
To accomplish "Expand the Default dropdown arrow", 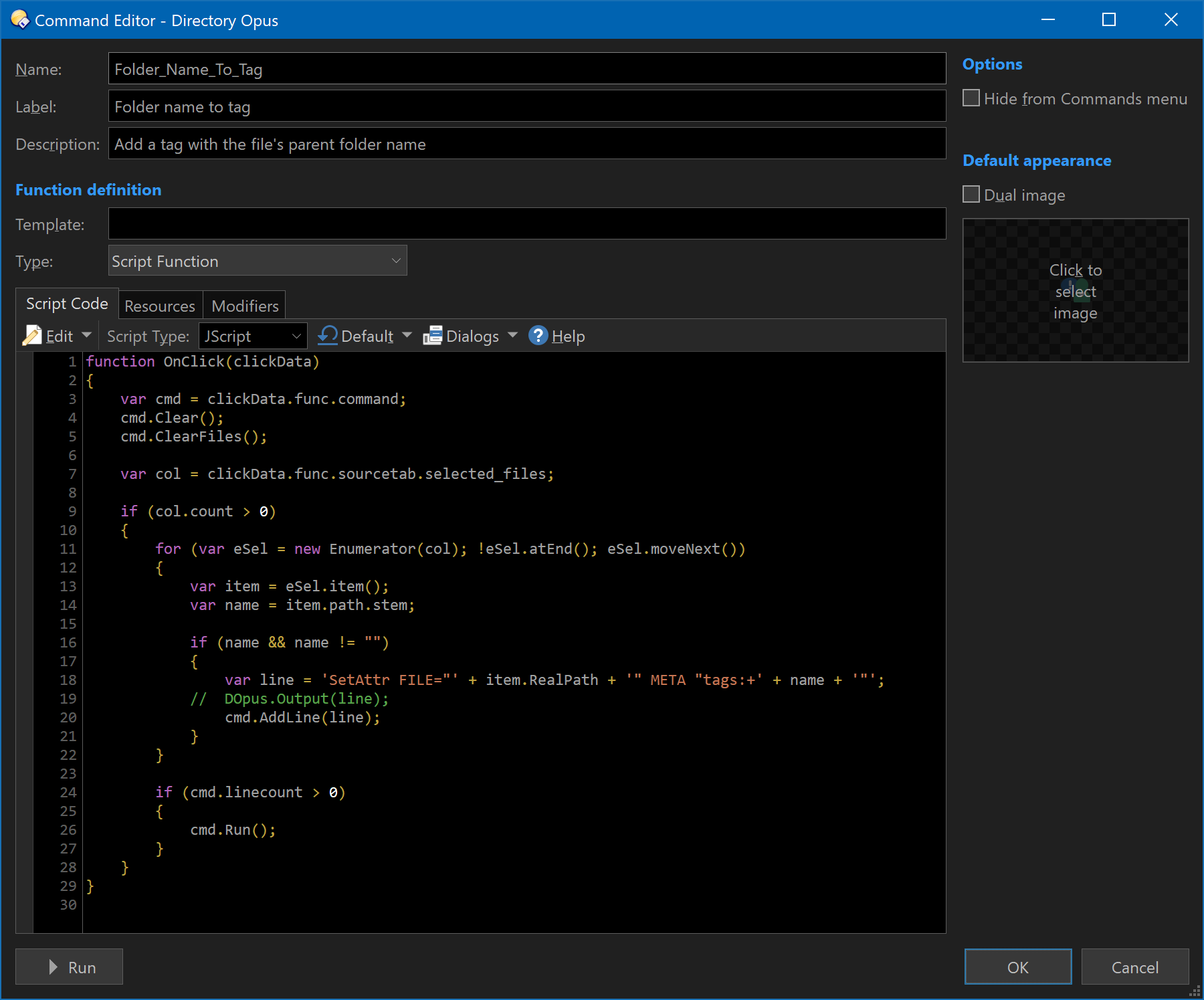I will coord(407,334).
